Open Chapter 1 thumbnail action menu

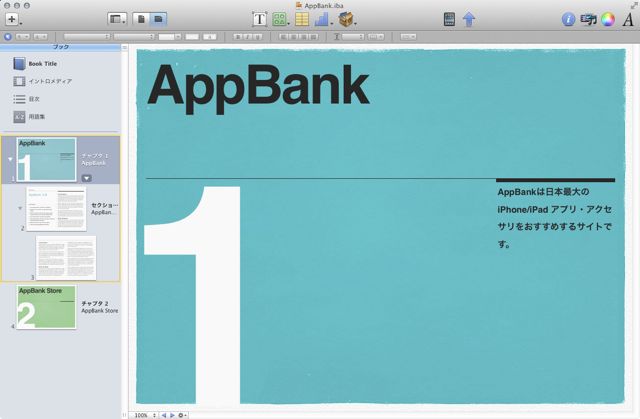(x=87, y=178)
